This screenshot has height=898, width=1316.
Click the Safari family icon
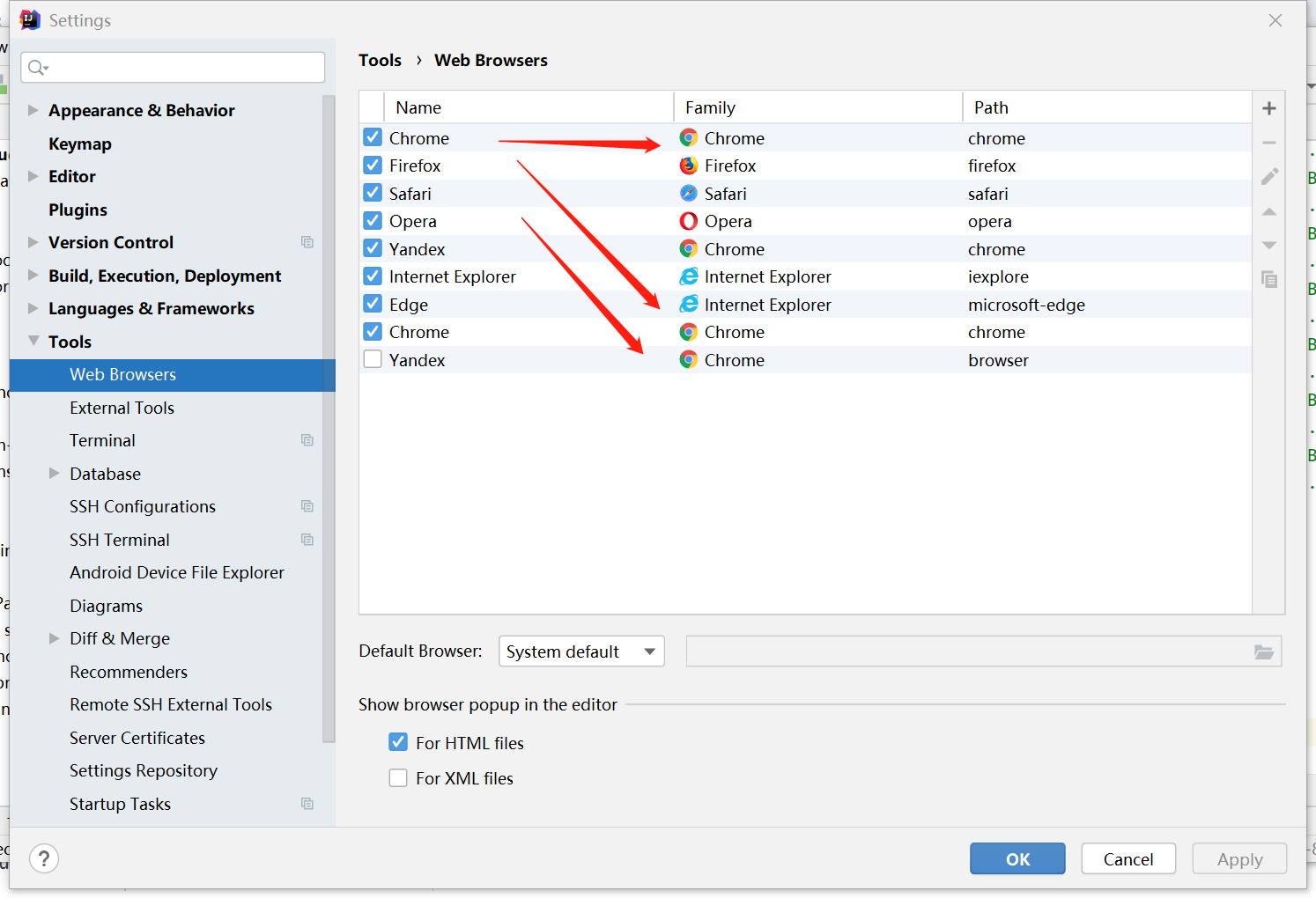click(689, 194)
